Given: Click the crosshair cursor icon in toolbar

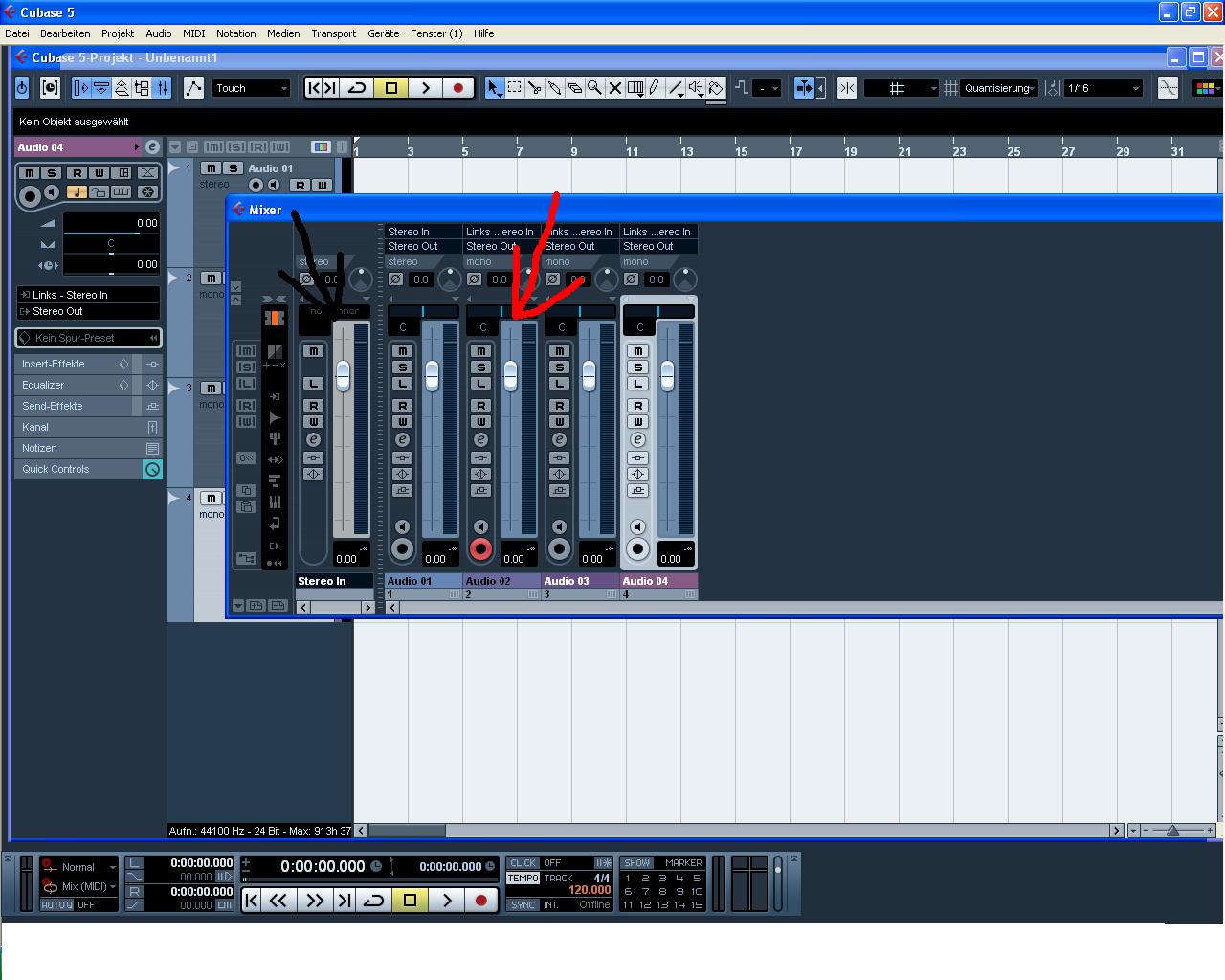Looking at the screenshot, I should coord(1168,88).
